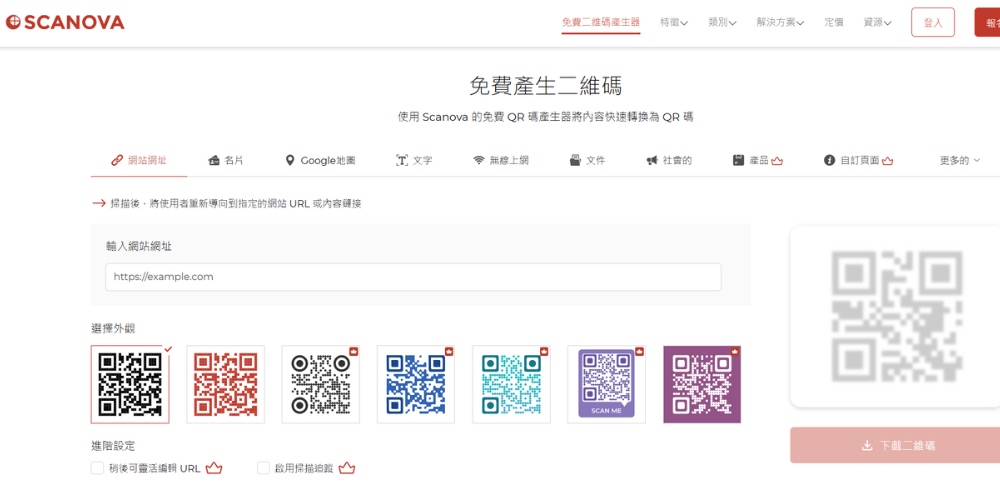The height and width of the screenshot is (500, 1000).
Task: Enable the 啟用掃描追蹤 checkbox
Action: (x=263, y=468)
